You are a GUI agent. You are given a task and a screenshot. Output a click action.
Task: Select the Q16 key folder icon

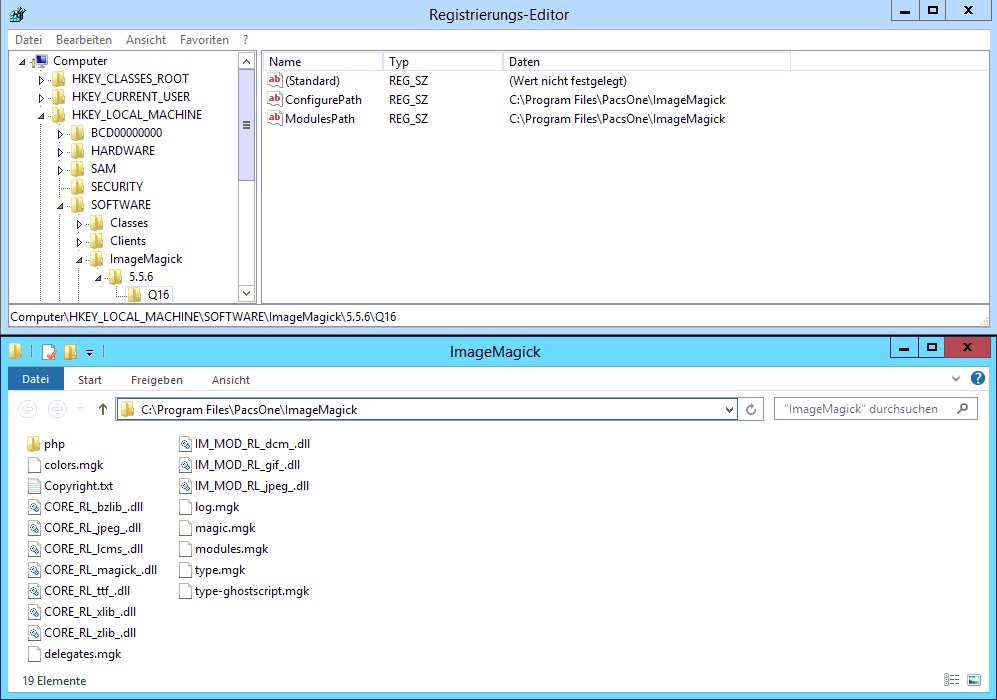tap(135, 294)
